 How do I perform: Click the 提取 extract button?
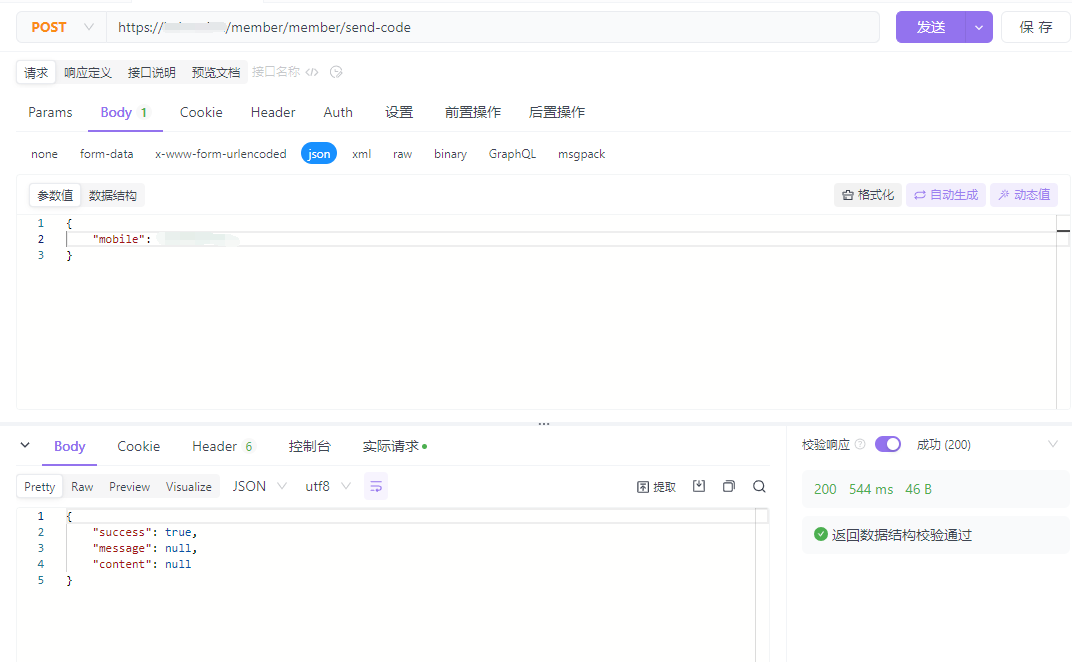pyautogui.click(x=656, y=486)
